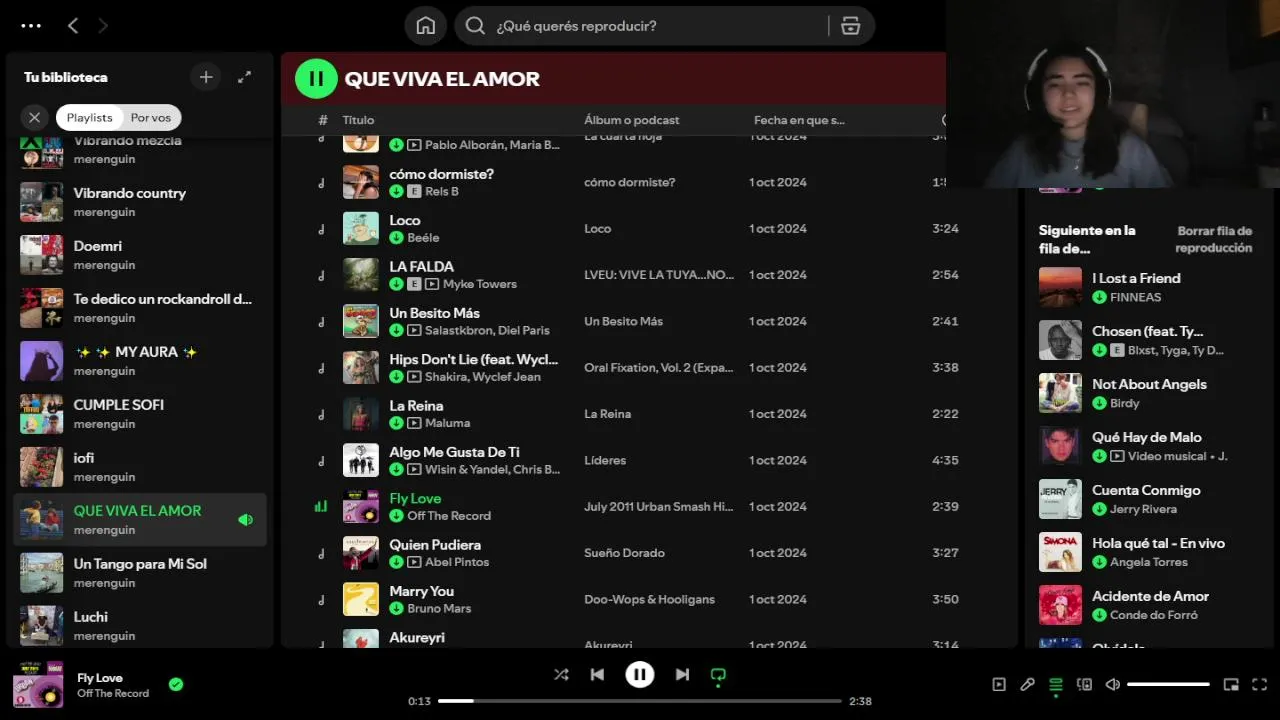Toggle the green repeat button
The height and width of the screenshot is (720, 1280).
[x=718, y=675]
